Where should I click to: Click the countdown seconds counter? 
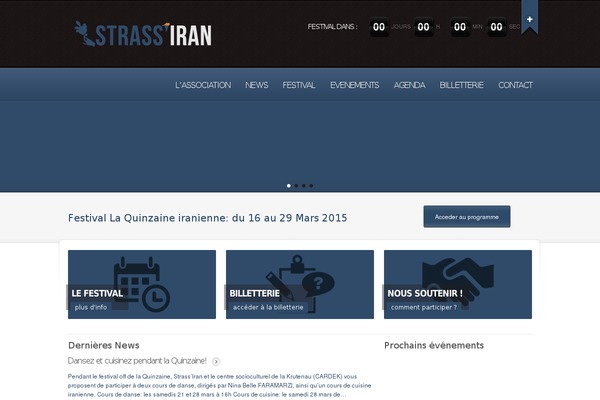(496, 27)
